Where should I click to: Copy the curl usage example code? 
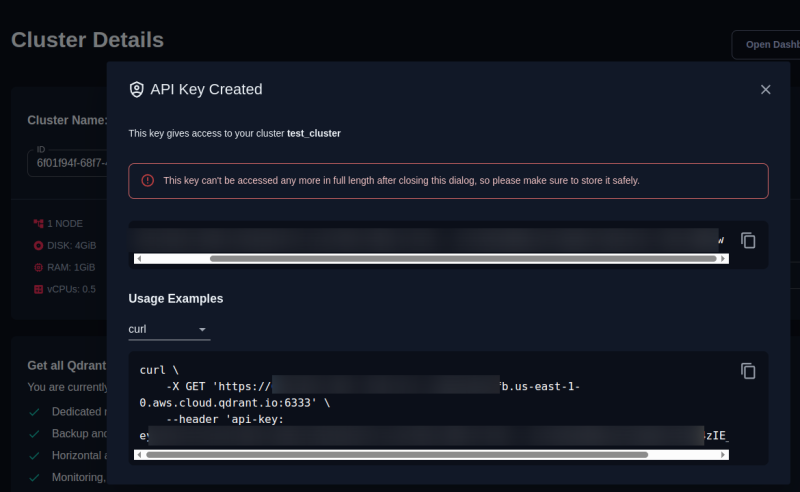click(x=748, y=371)
